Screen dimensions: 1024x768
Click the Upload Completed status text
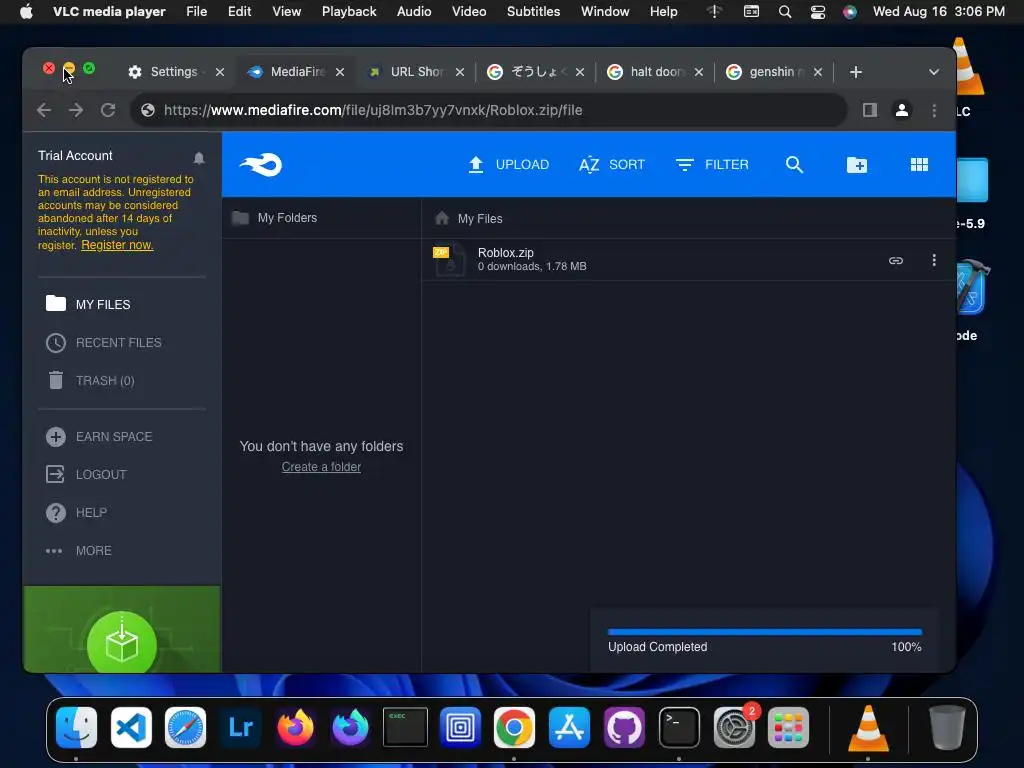tap(658, 647)
